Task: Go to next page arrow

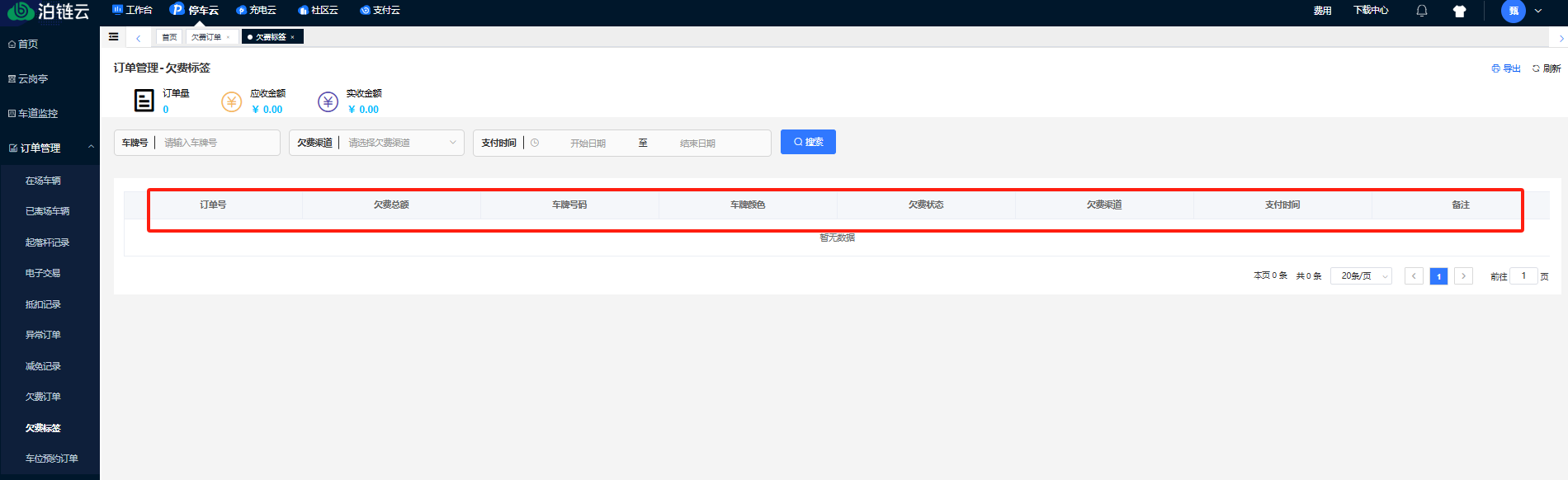Action: [x=1463, y=276]
